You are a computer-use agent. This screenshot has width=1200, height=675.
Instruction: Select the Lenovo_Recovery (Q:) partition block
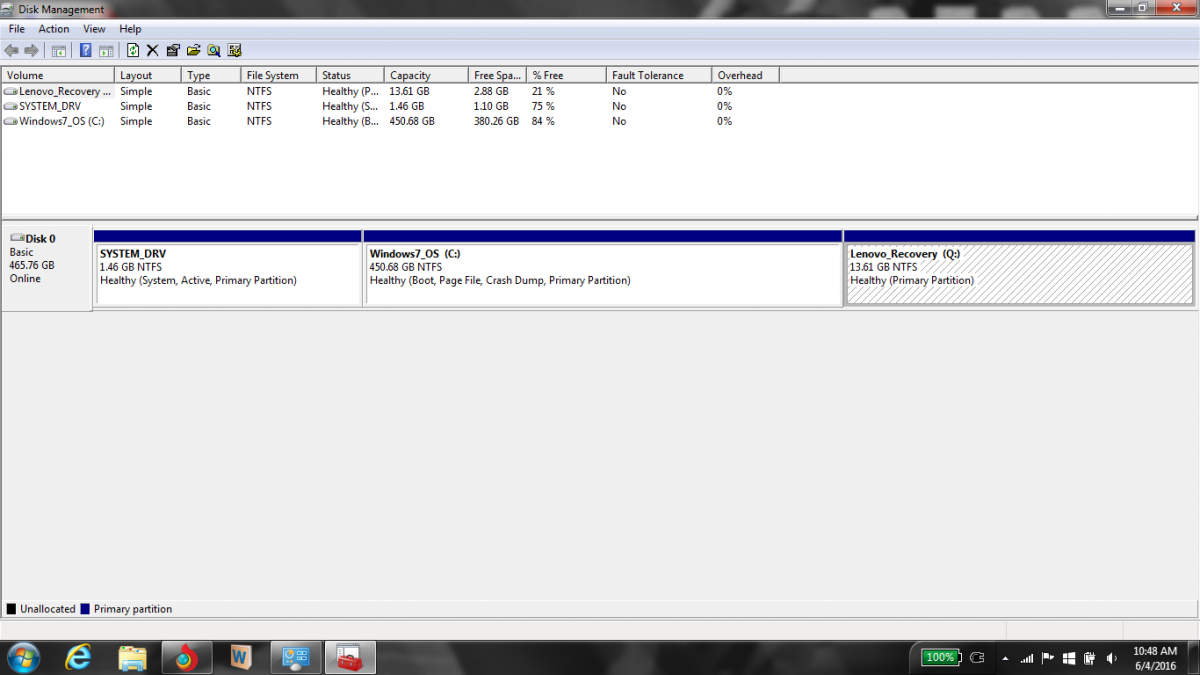(x=1019, y=268)
